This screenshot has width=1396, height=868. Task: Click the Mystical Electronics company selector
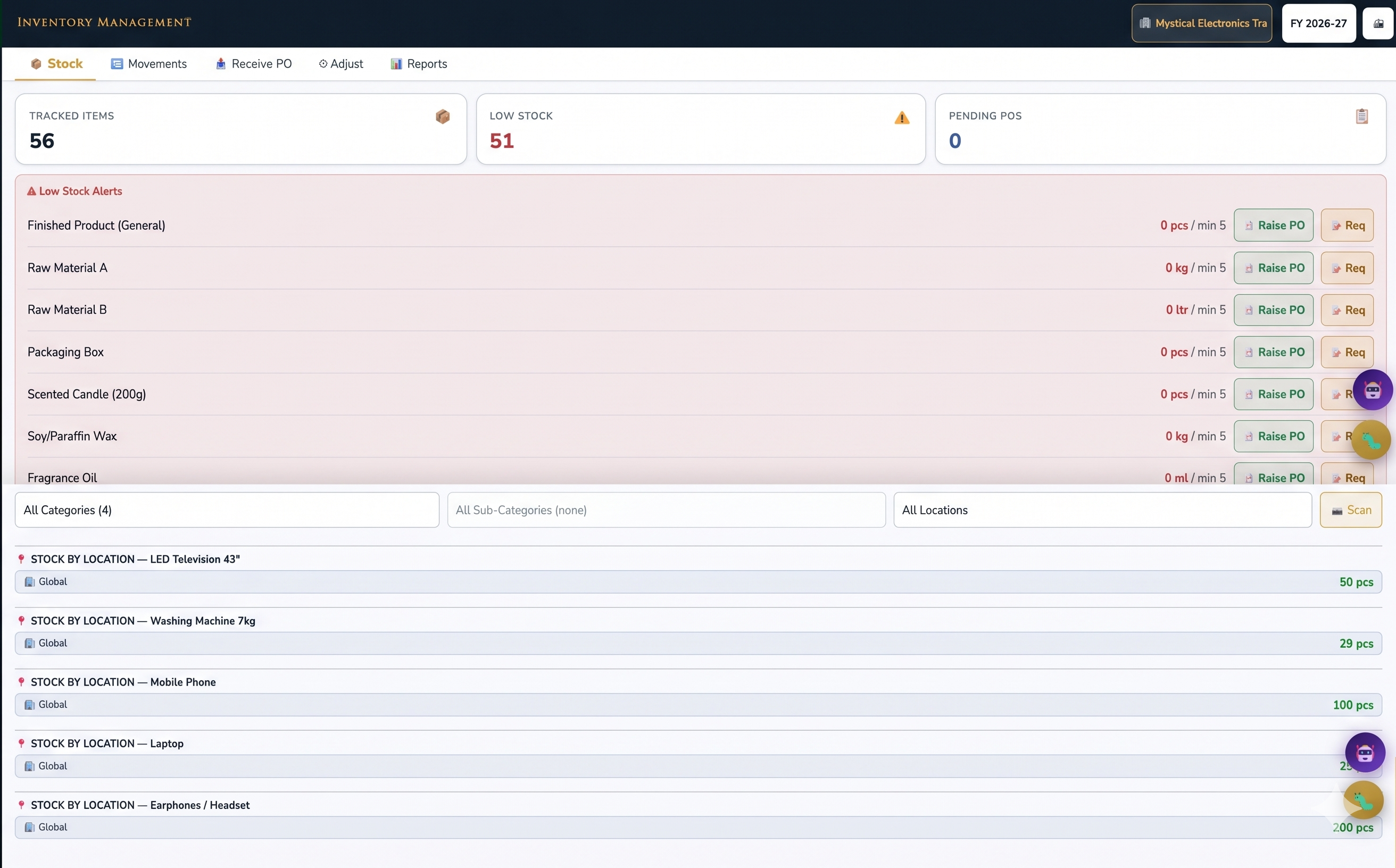[1201, 23]
